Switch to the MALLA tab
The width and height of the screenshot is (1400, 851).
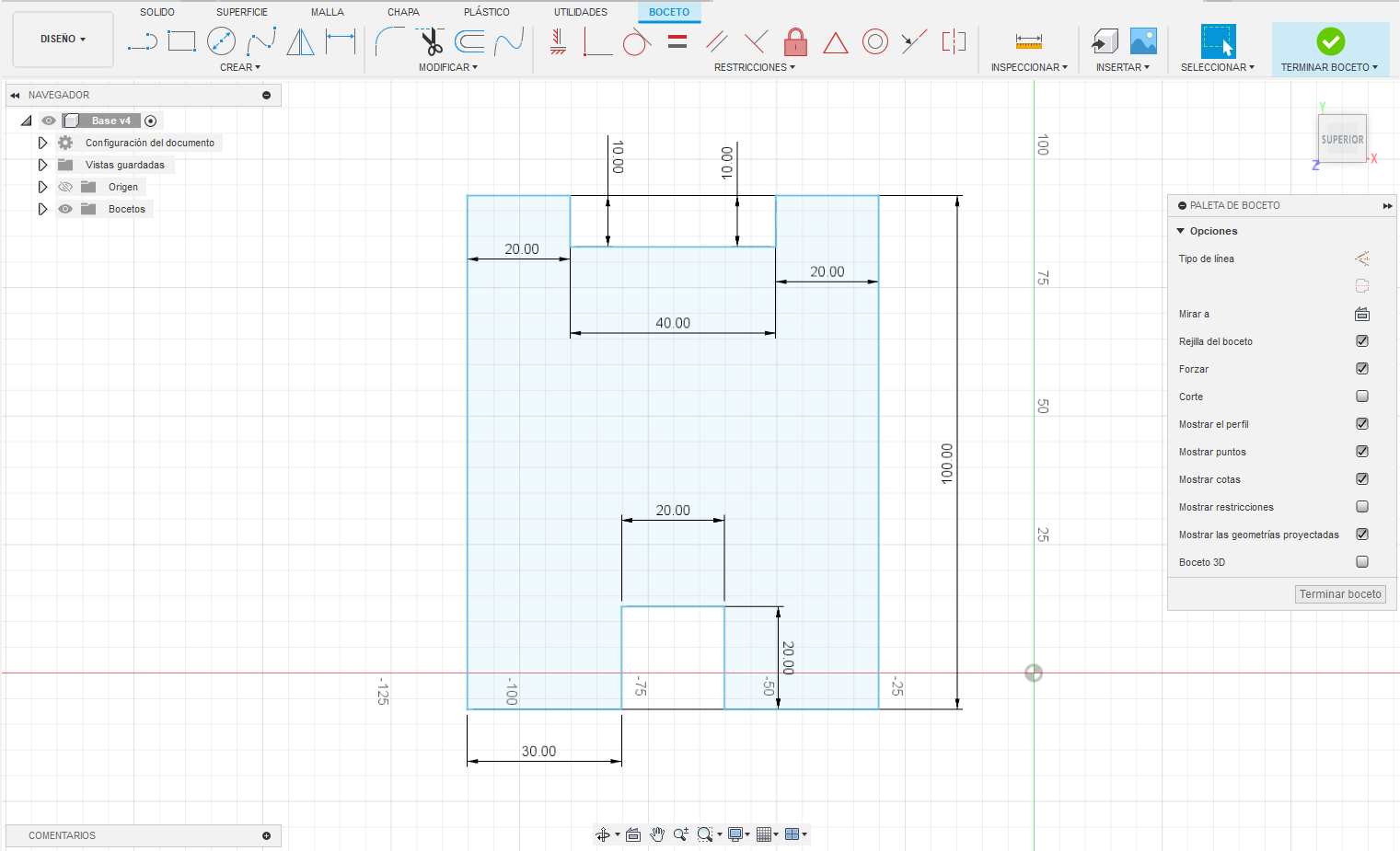pos(328,12)
